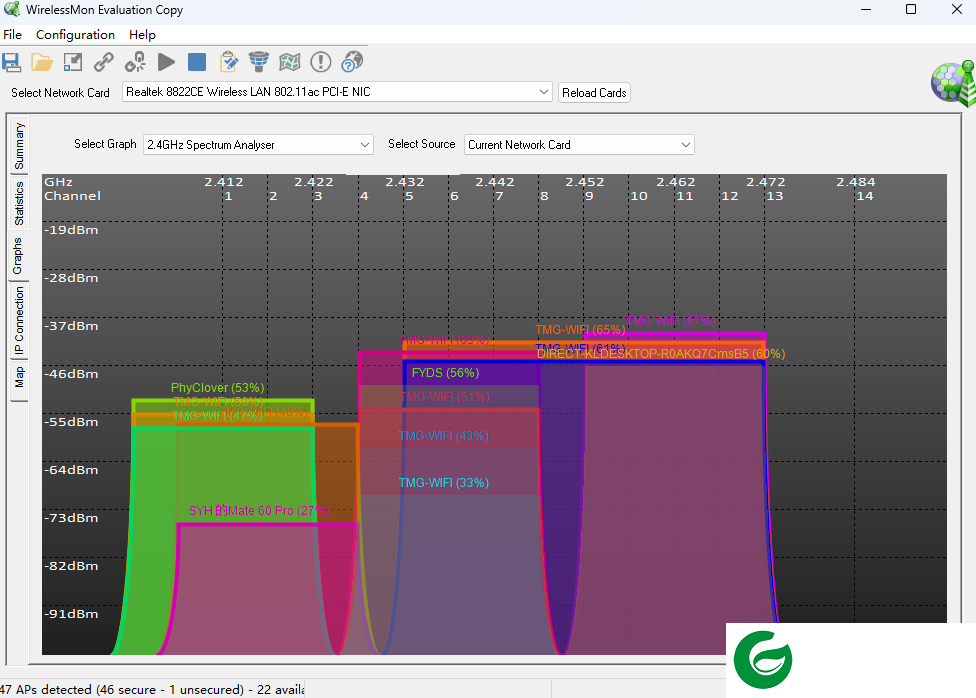Screen dimensions: 976x698
Task: Click the WirelessMon title bar app icon
Action: point(12,9)
